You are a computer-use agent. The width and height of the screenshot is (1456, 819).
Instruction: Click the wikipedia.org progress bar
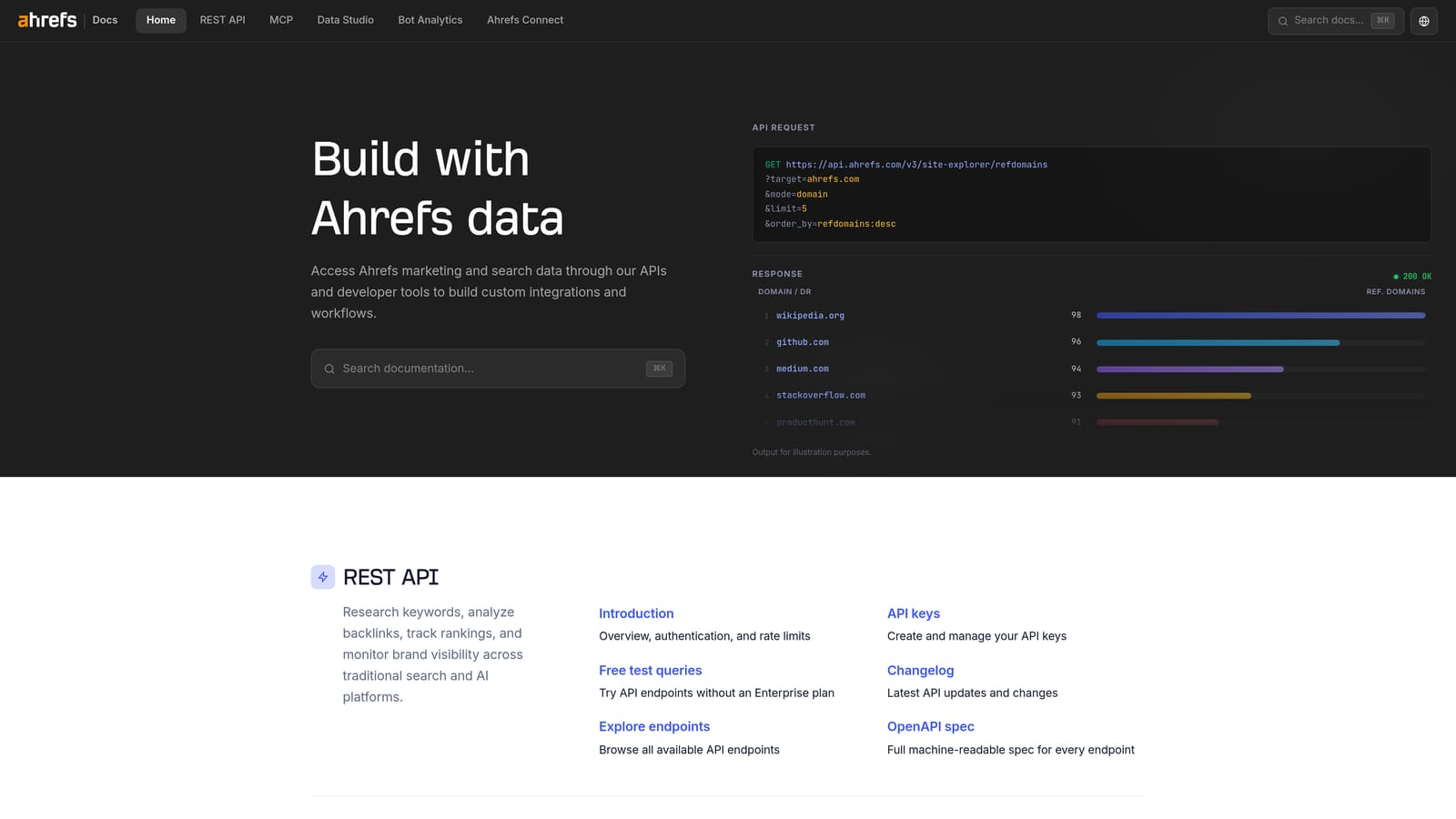1260,316
